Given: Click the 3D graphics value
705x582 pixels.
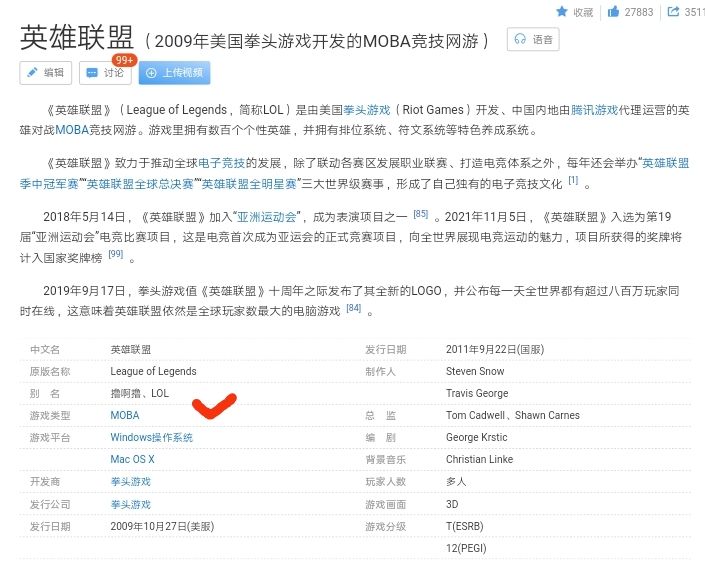Looking at the screenshot, I should (452, 504).
